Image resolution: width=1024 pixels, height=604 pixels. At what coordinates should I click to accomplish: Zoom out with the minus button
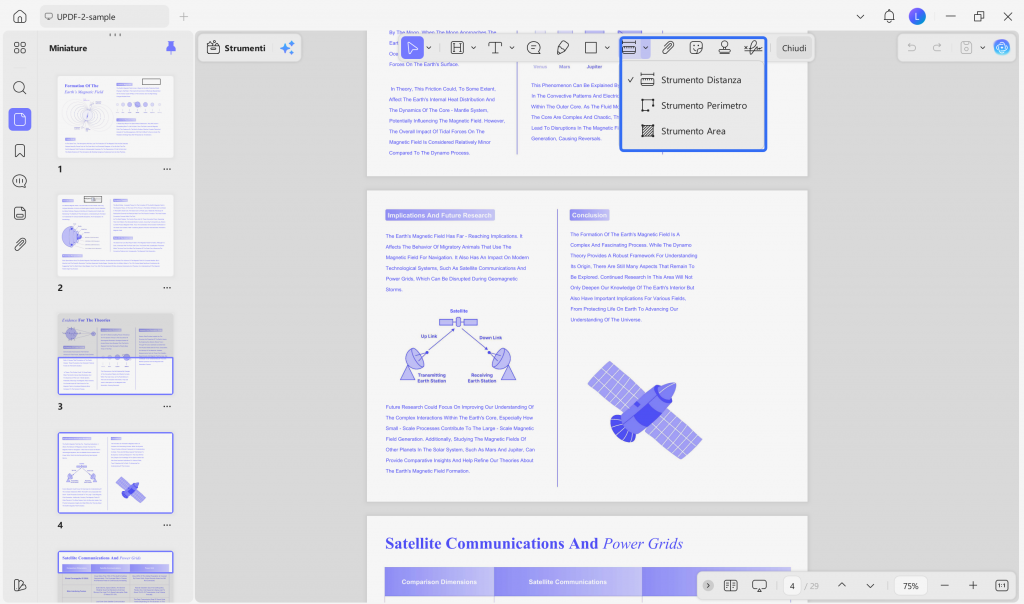tap(944, 586)
